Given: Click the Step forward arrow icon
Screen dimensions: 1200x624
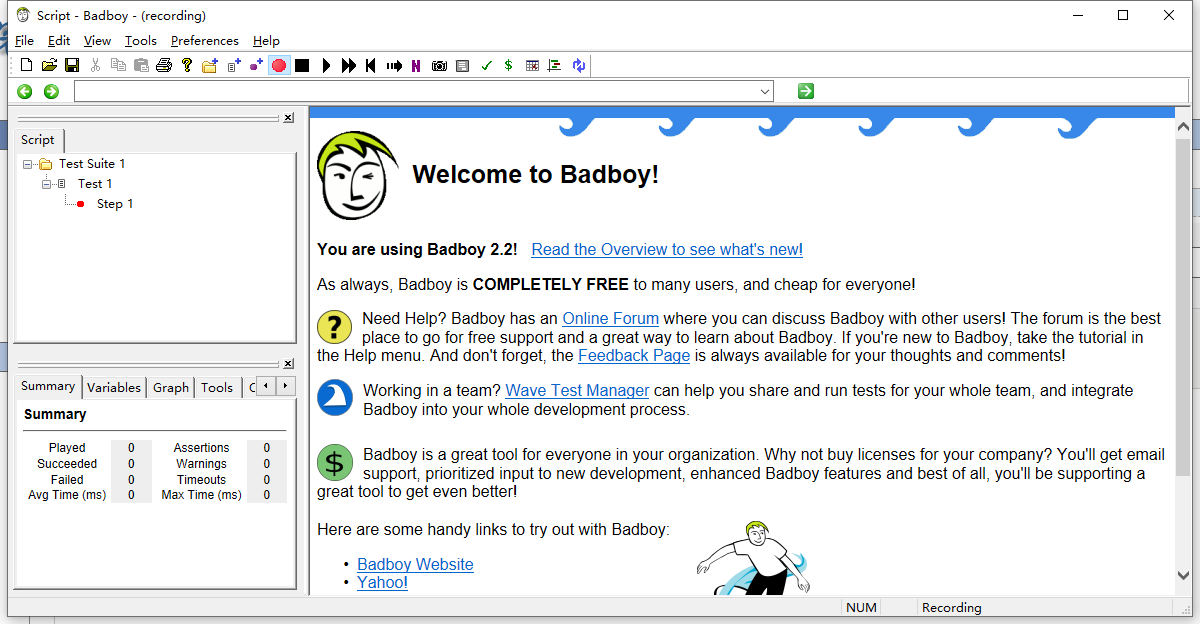Looking at the screenshot, I should 394,65.
